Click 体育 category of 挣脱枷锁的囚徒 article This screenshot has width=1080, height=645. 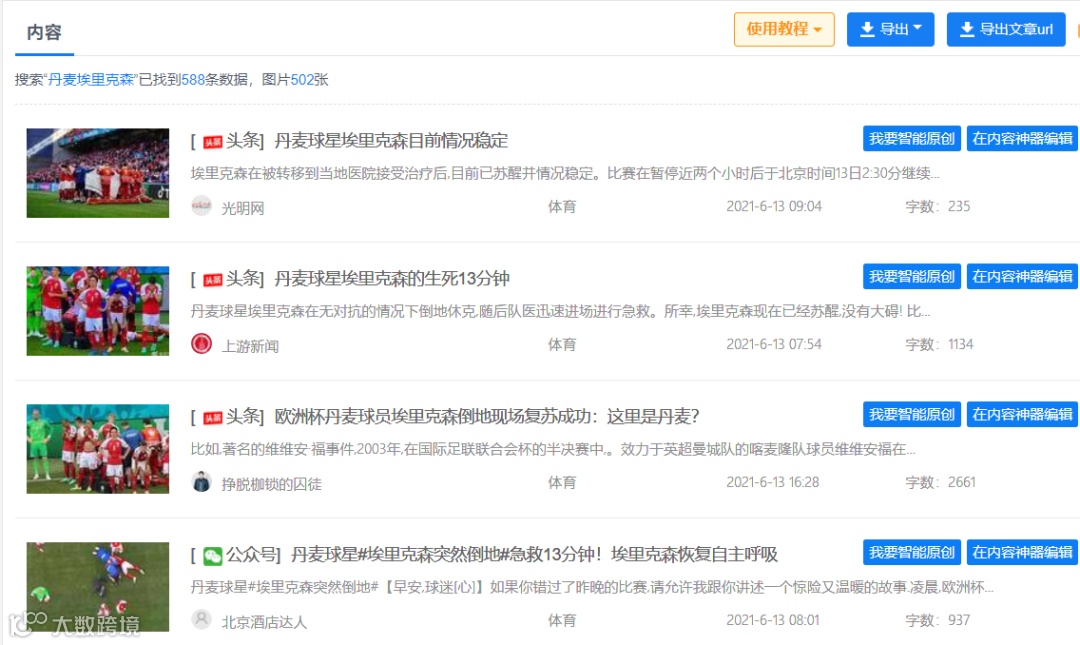tap(562, 482)
